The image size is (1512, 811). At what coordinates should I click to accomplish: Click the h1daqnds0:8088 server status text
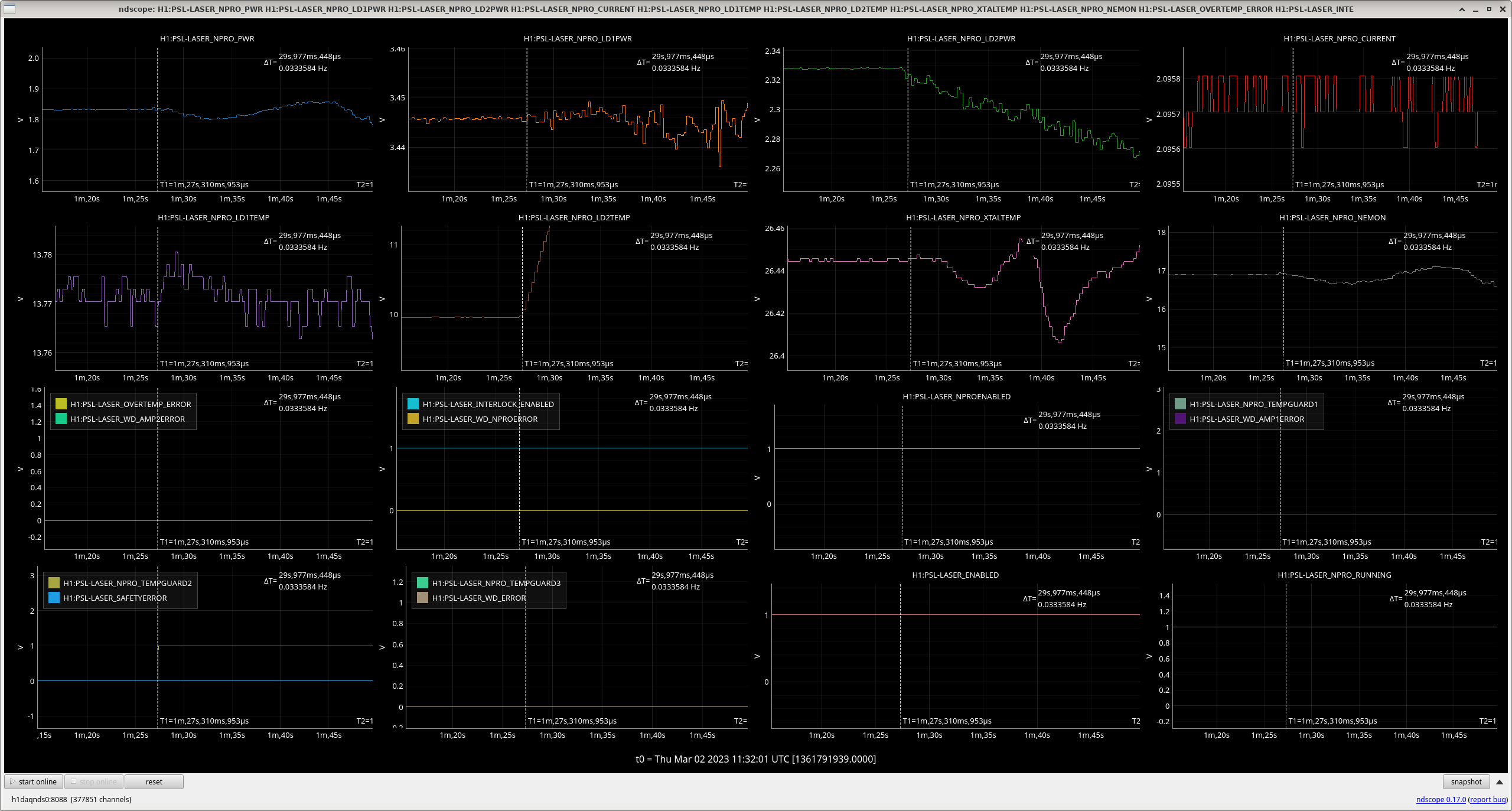pyautogui.click(x=71, y=799)
